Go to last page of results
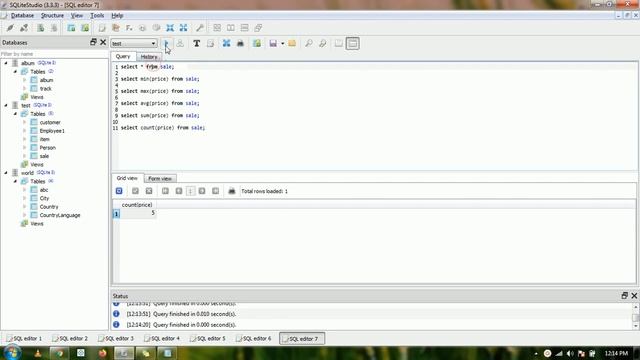This screenshot has width=640, height=360. 216,191
